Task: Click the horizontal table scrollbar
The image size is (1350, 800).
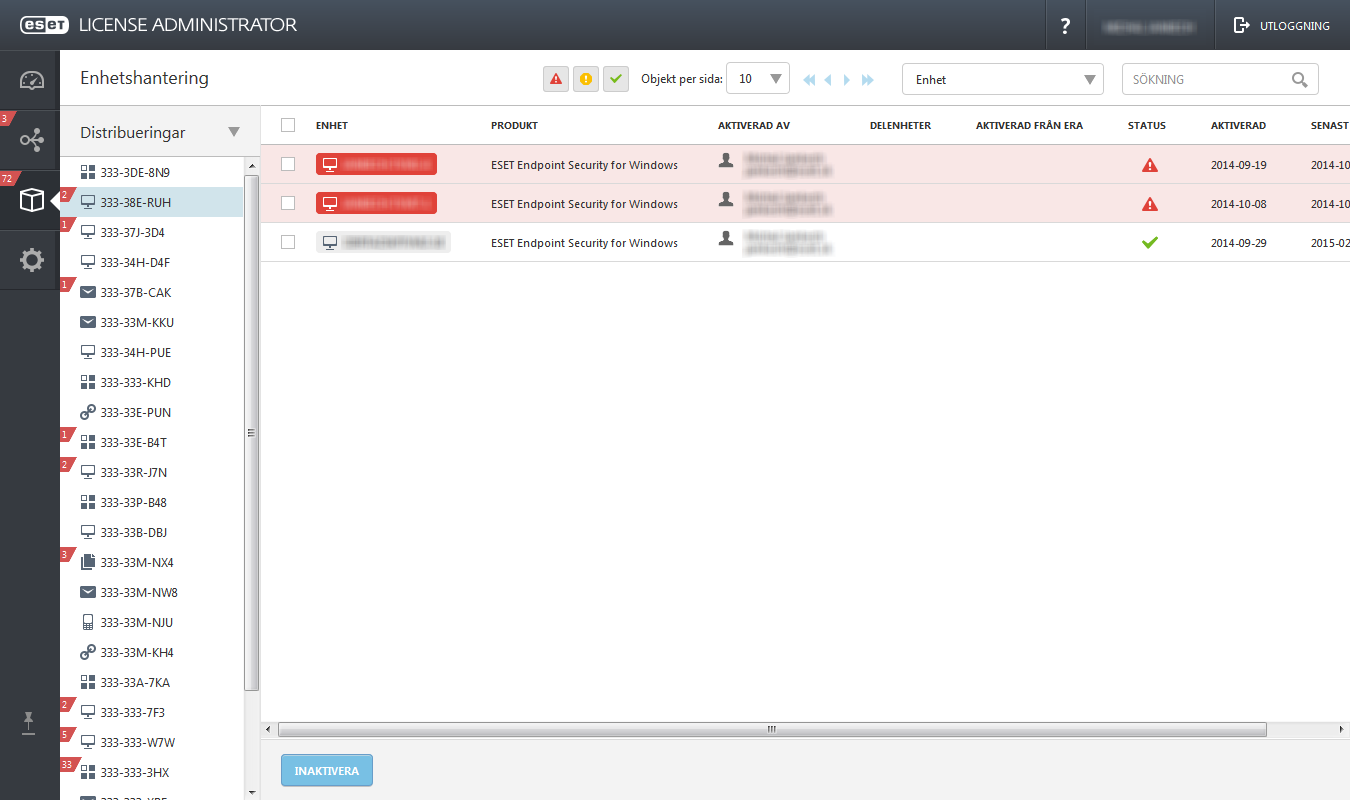Action: [x=772, y=730]
